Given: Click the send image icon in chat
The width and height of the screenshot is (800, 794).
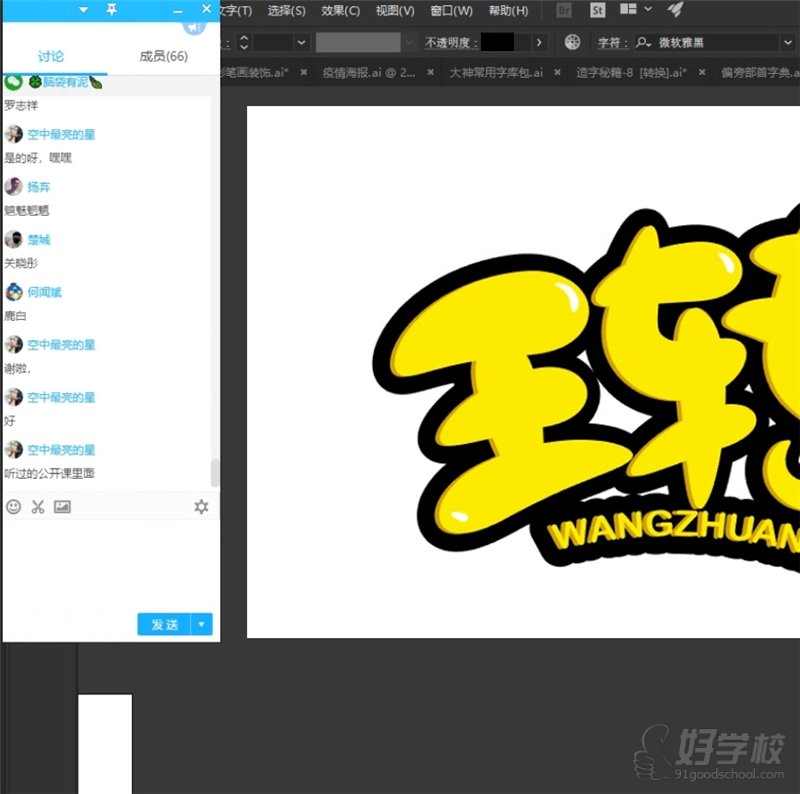Looking at the screenshot, I should coord(63,507).
